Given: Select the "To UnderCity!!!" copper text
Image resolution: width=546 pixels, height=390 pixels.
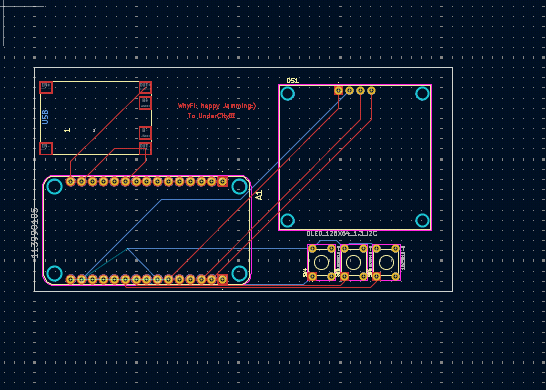Looking at the screenshot, I should [x=211, y=116].
